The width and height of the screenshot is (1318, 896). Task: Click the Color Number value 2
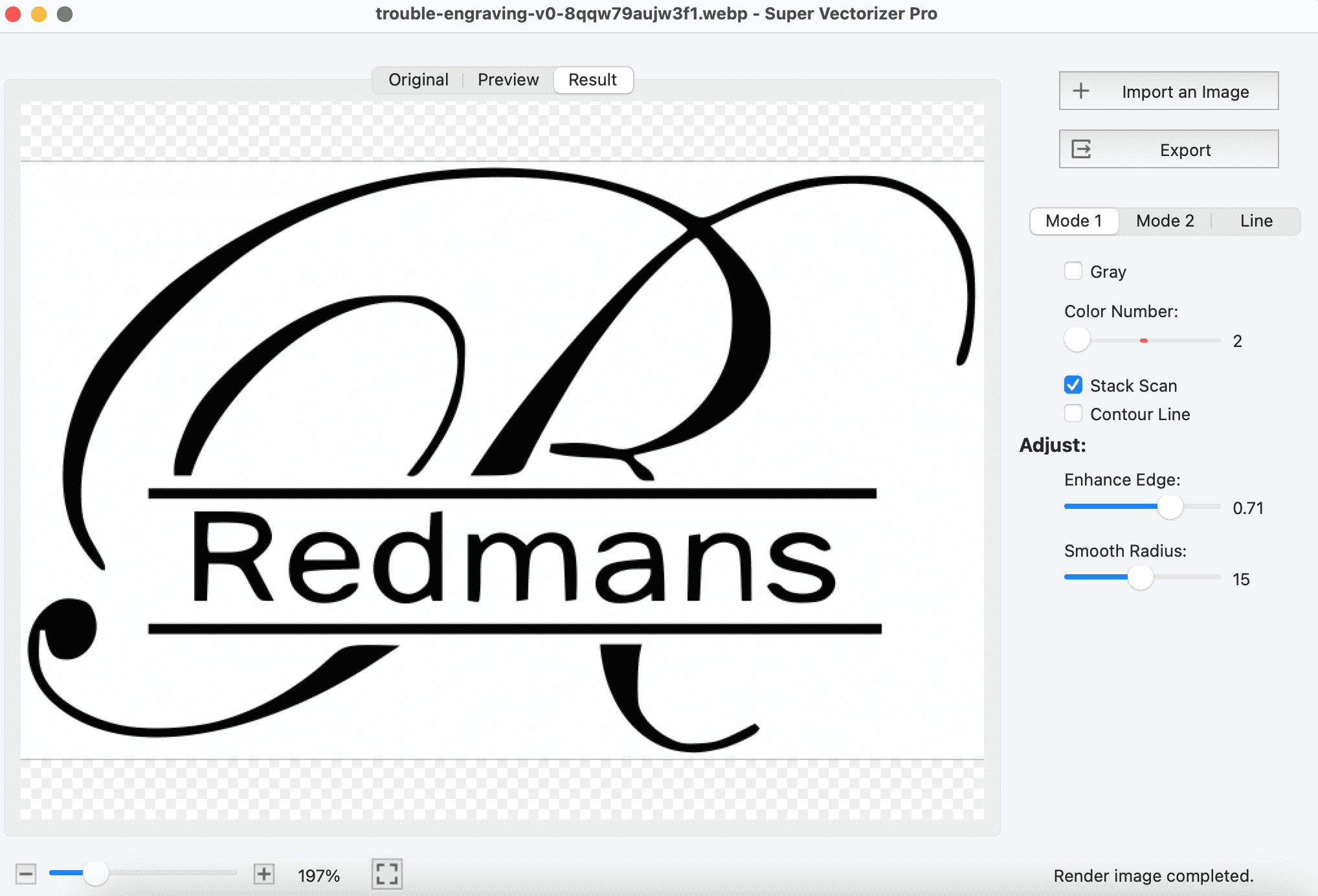(x=1237, y=341)
